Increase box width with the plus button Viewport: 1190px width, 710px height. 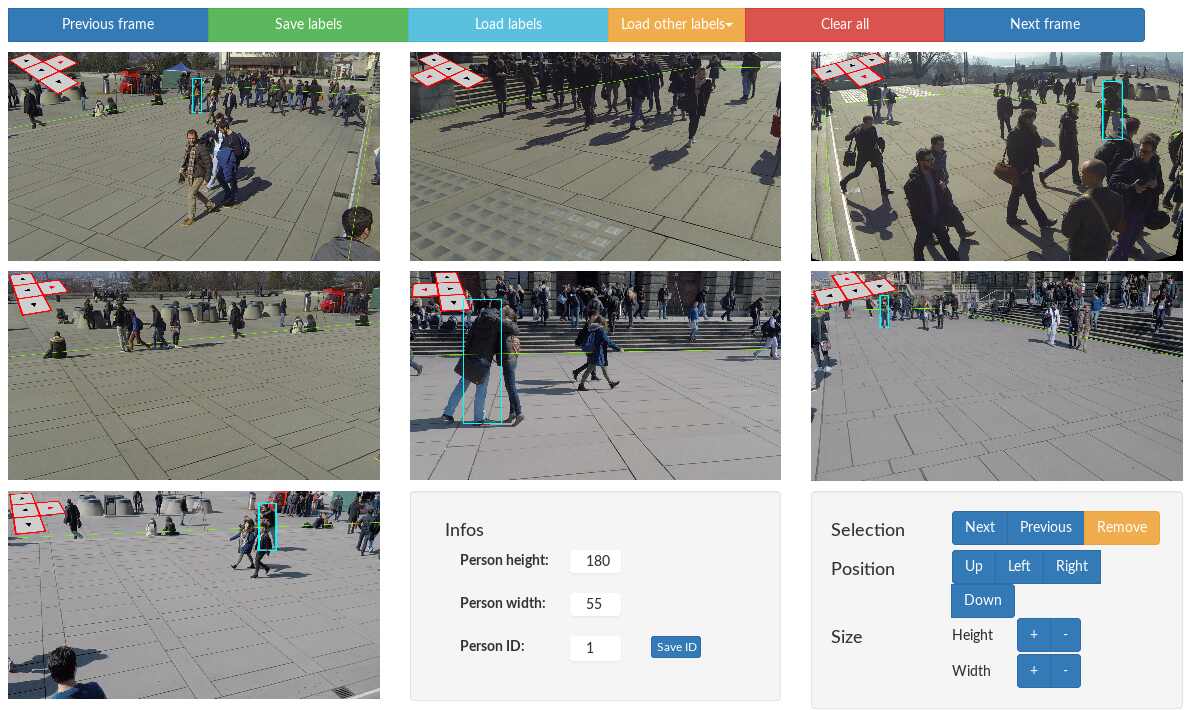(x=1034, y=671)
